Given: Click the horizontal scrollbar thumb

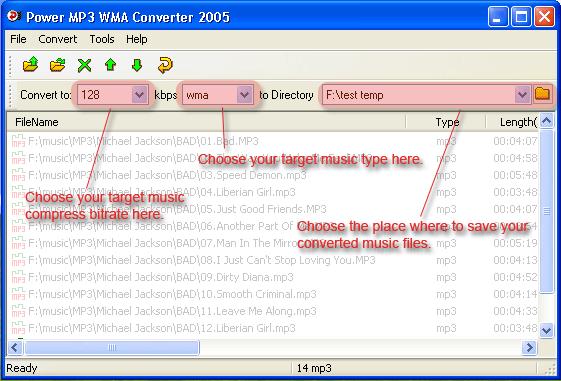Looking at the screenshot, I should pos(112,347).
